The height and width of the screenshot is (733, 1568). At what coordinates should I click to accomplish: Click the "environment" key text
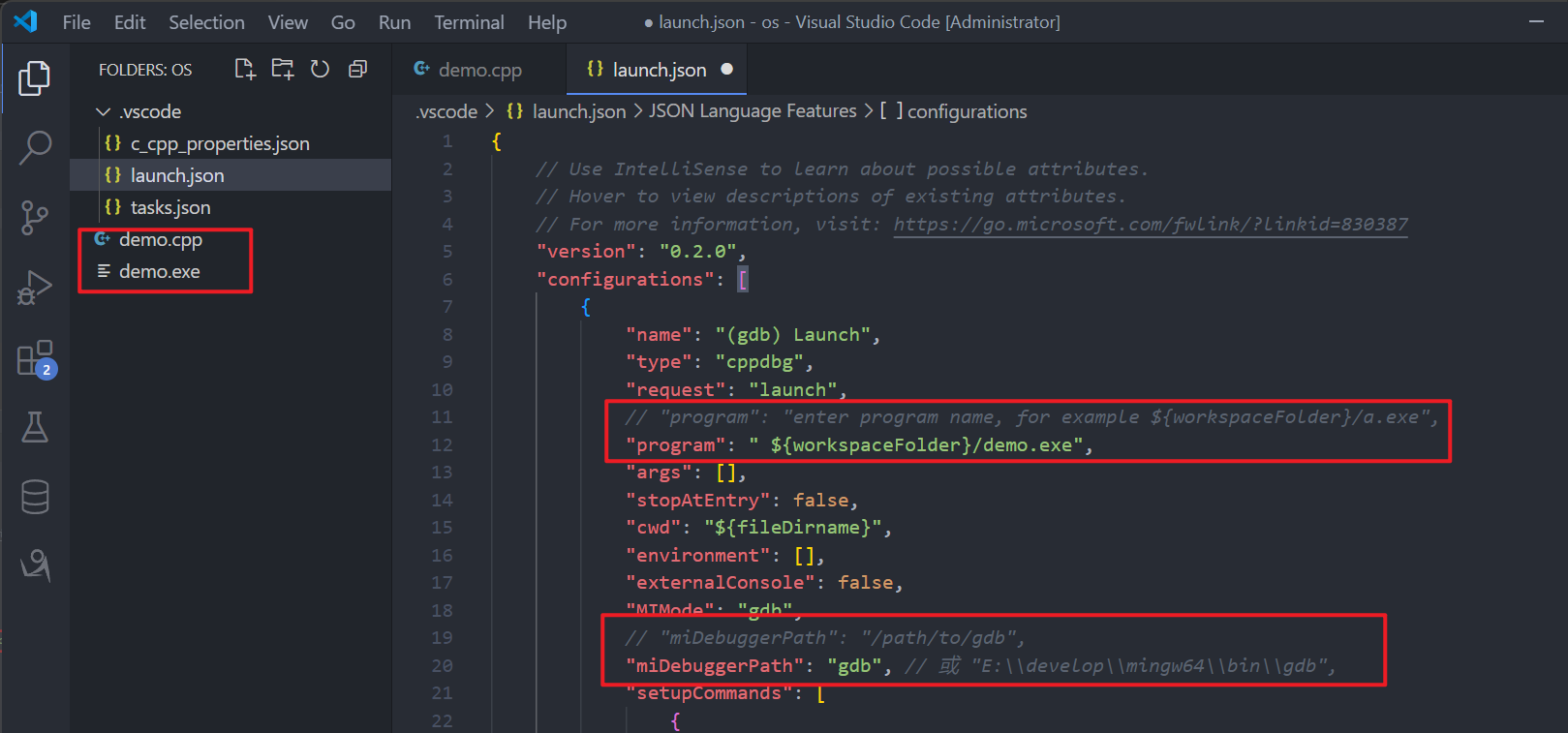pyautogui.click(x=697, y=555)
